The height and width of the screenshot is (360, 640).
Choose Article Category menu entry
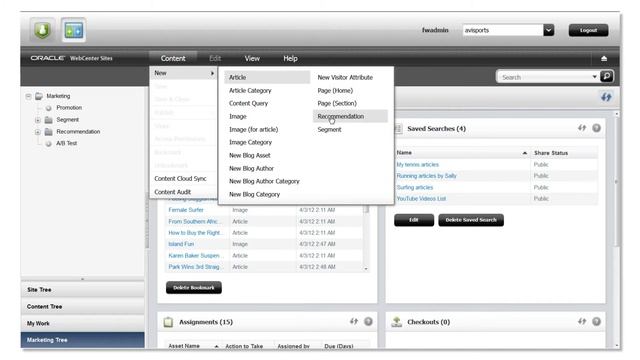click(x=250, y=91)
